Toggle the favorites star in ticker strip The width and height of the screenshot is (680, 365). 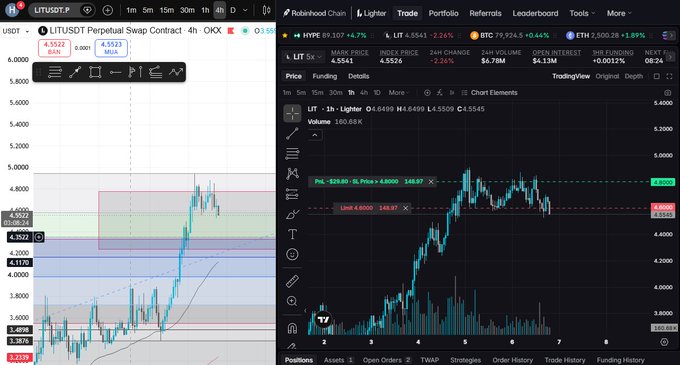click(x=285, y=36)
